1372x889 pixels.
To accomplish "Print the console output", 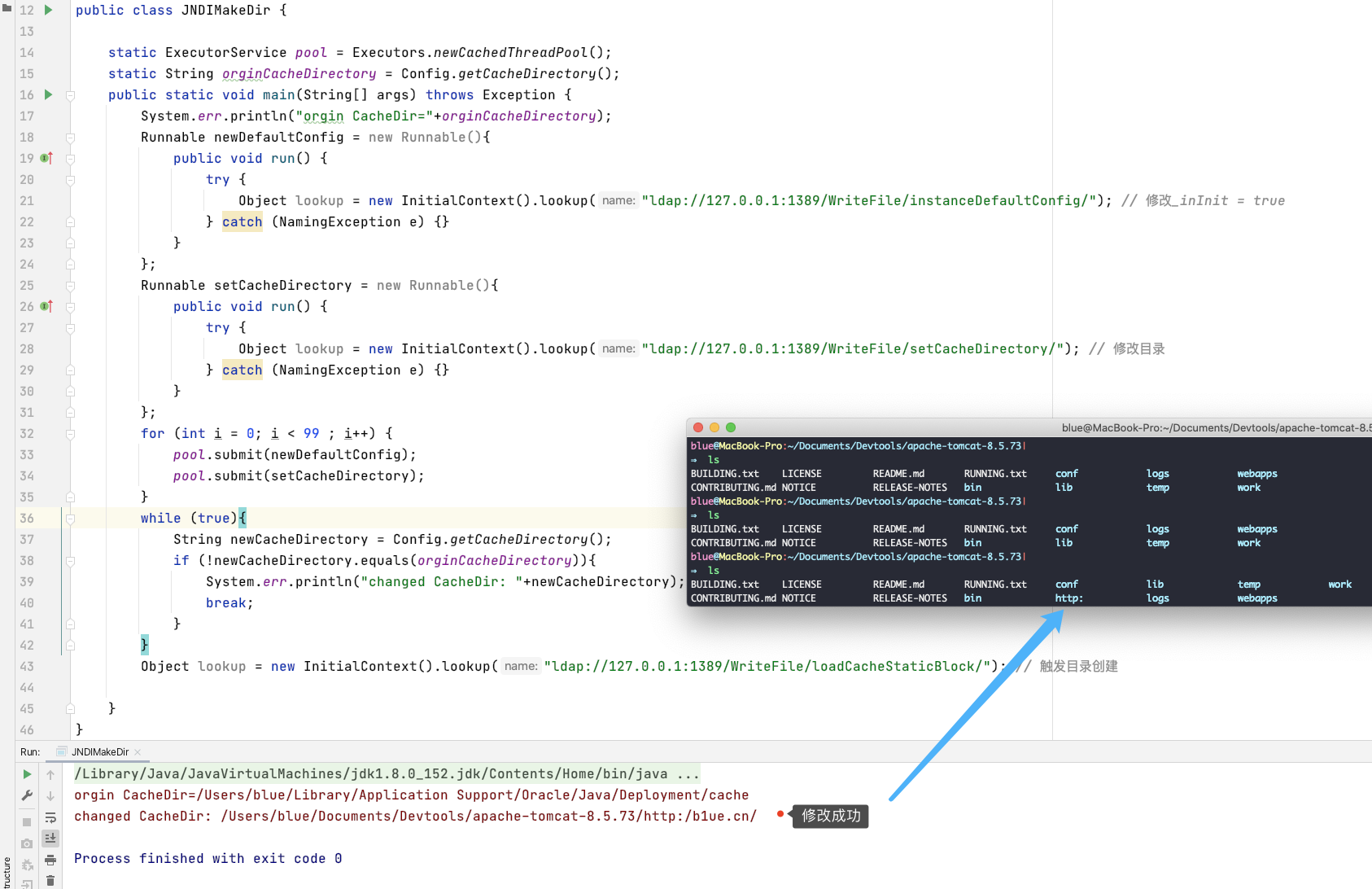I will coord(50,860).
